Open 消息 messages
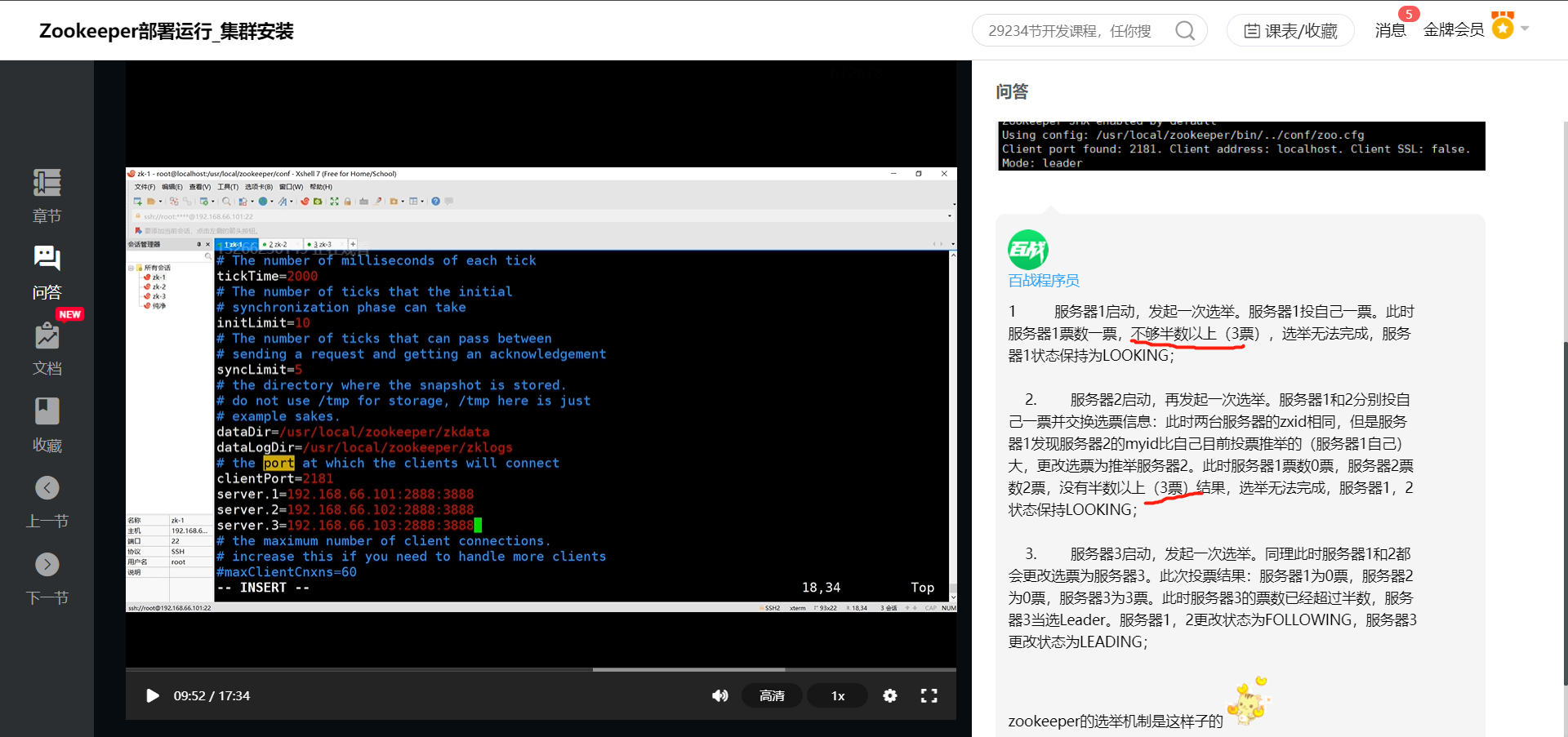Screen dimensions: 1568x737 [x=1390, y=30]
